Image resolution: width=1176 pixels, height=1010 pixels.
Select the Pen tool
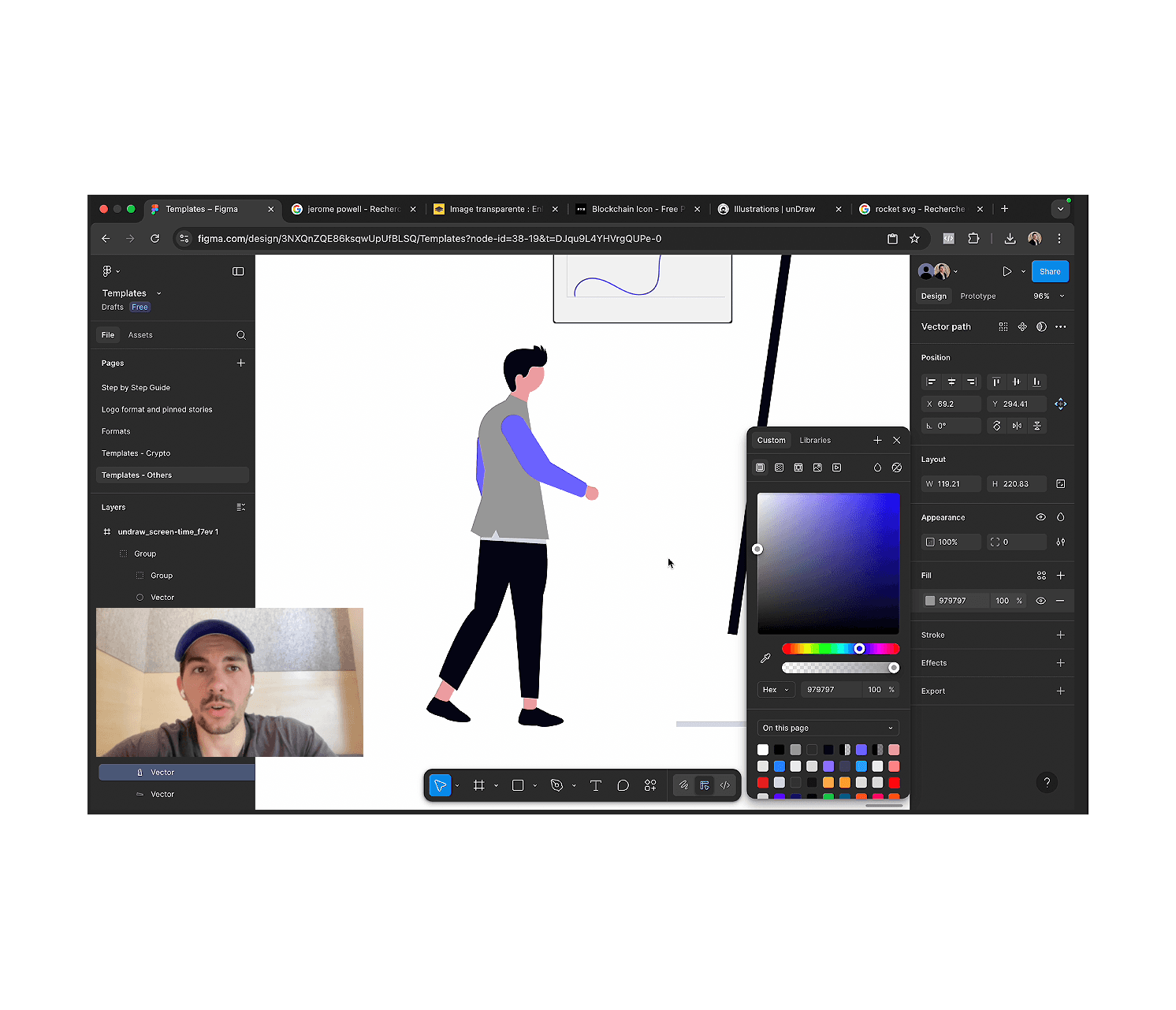(556, 785)
